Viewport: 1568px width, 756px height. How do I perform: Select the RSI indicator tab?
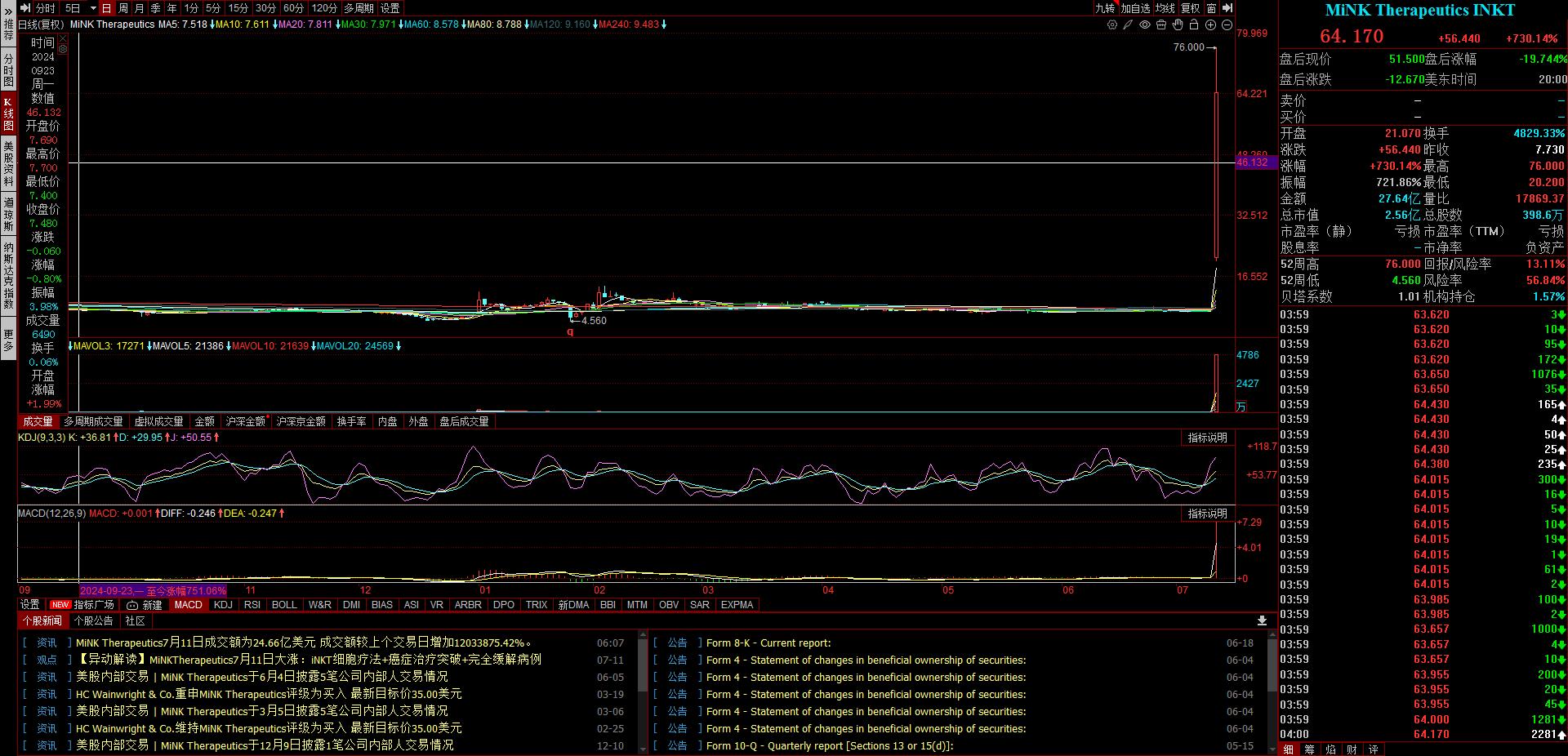(252, 605)
